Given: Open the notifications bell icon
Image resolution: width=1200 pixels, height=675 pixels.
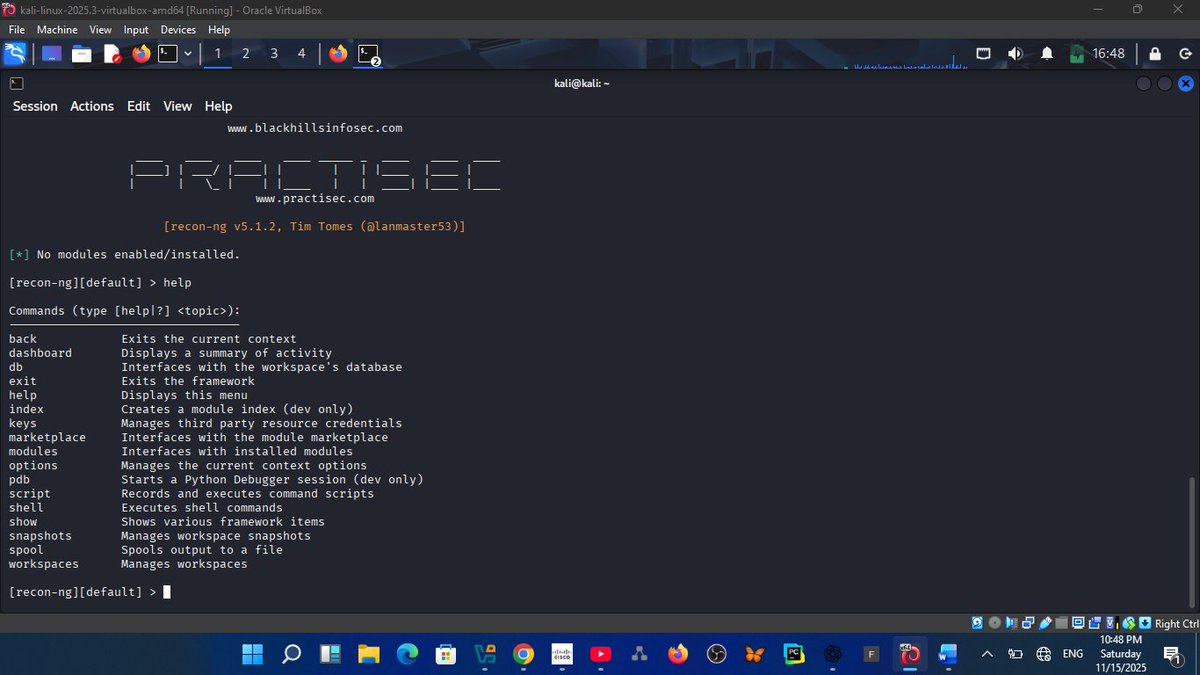Looking at the screenshot, I should pyautogui.click(x=1047, y=54).
